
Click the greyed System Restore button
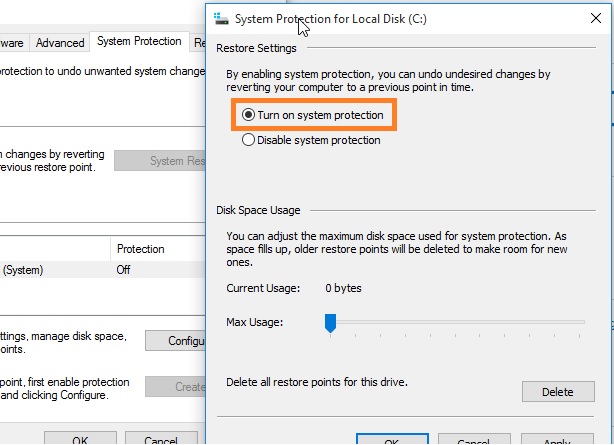160,161
